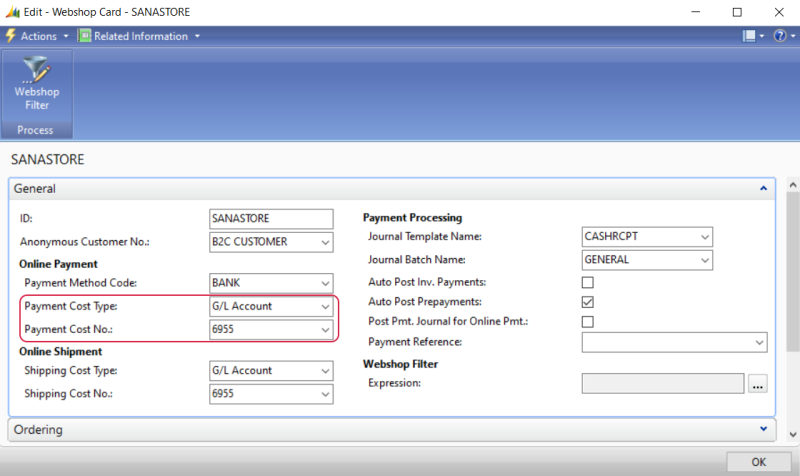
Task: Expand the Ordering section
Action: pyautogui.click(x=764, y=429)
